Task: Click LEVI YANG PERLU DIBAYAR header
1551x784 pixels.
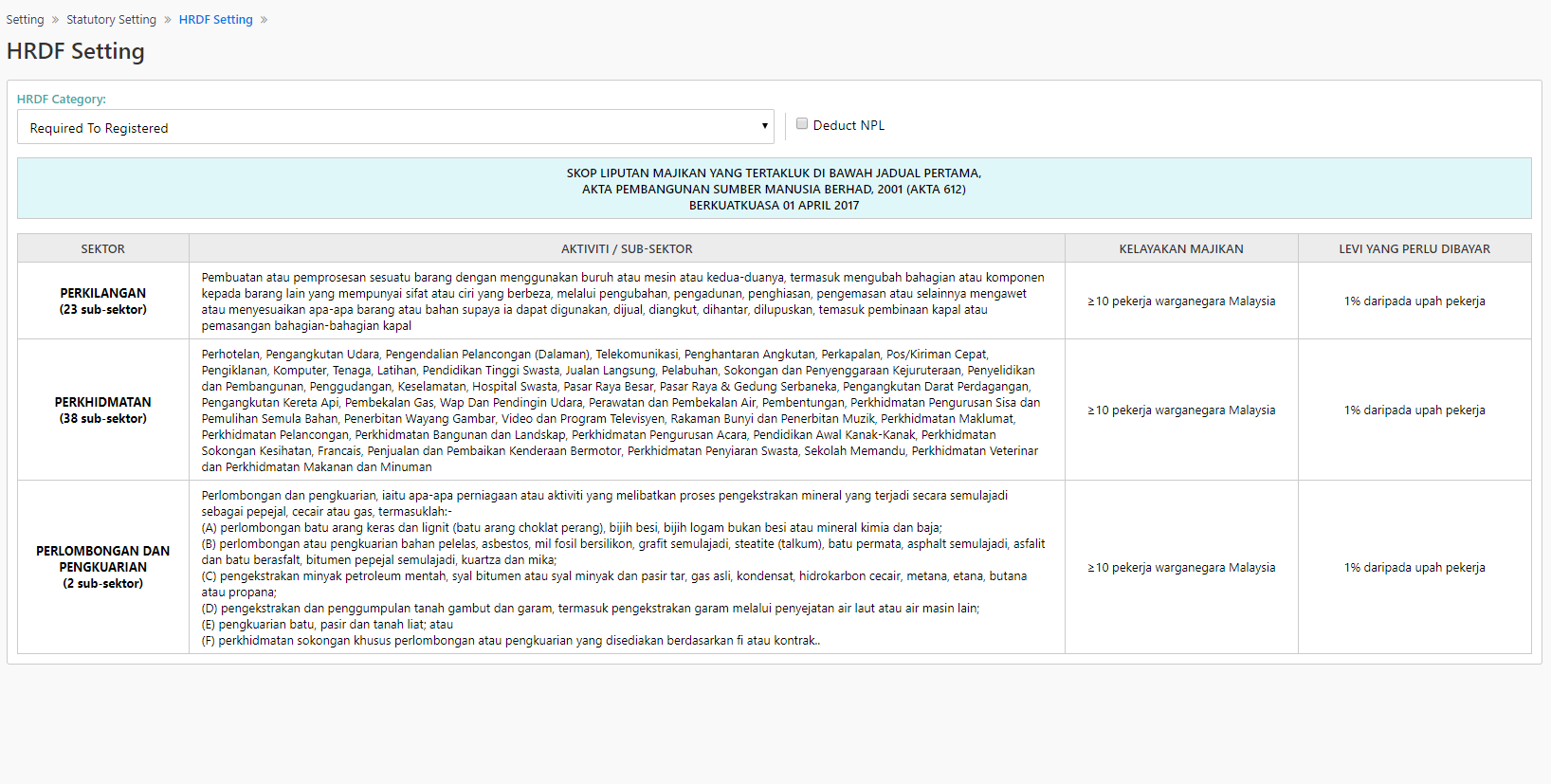Action: [1414, 248]
